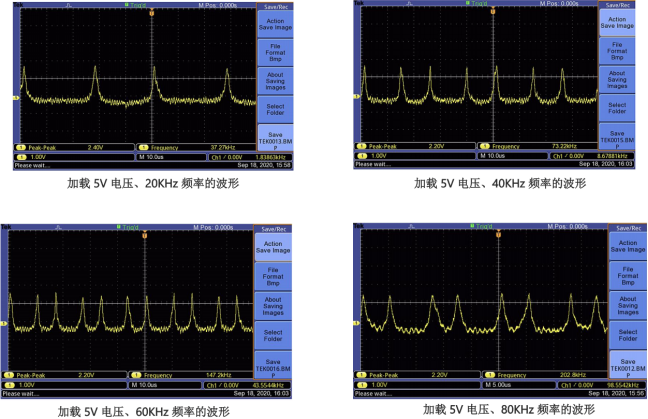Click the 37.27kHz frequency reading
The width and height of the screenshot is (648, 419).
(x=226, y=146)
